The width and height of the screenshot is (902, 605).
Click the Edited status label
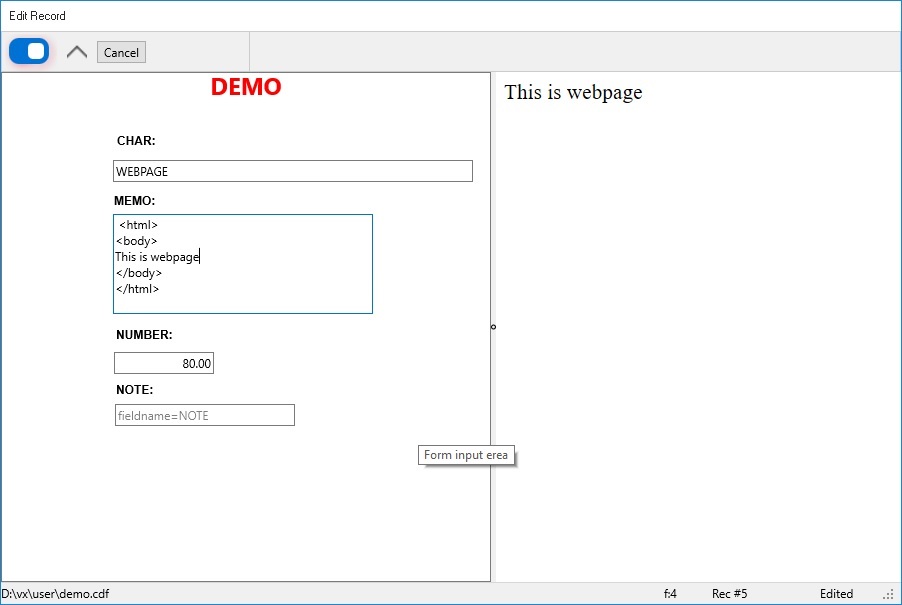point(836,594)
